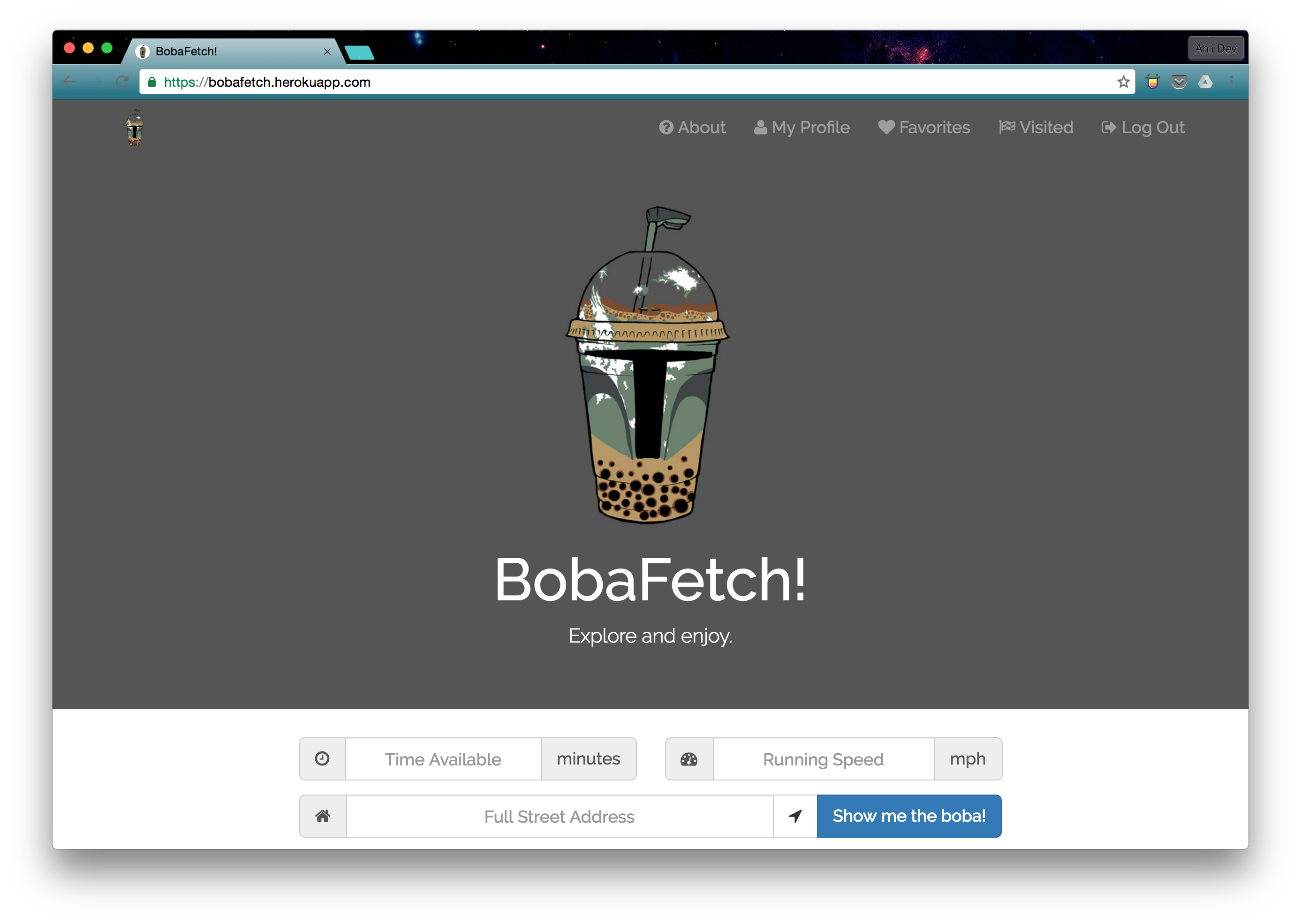
Task: Close the BobaFetch! browser tab
Action: click(x=327, y=52)
